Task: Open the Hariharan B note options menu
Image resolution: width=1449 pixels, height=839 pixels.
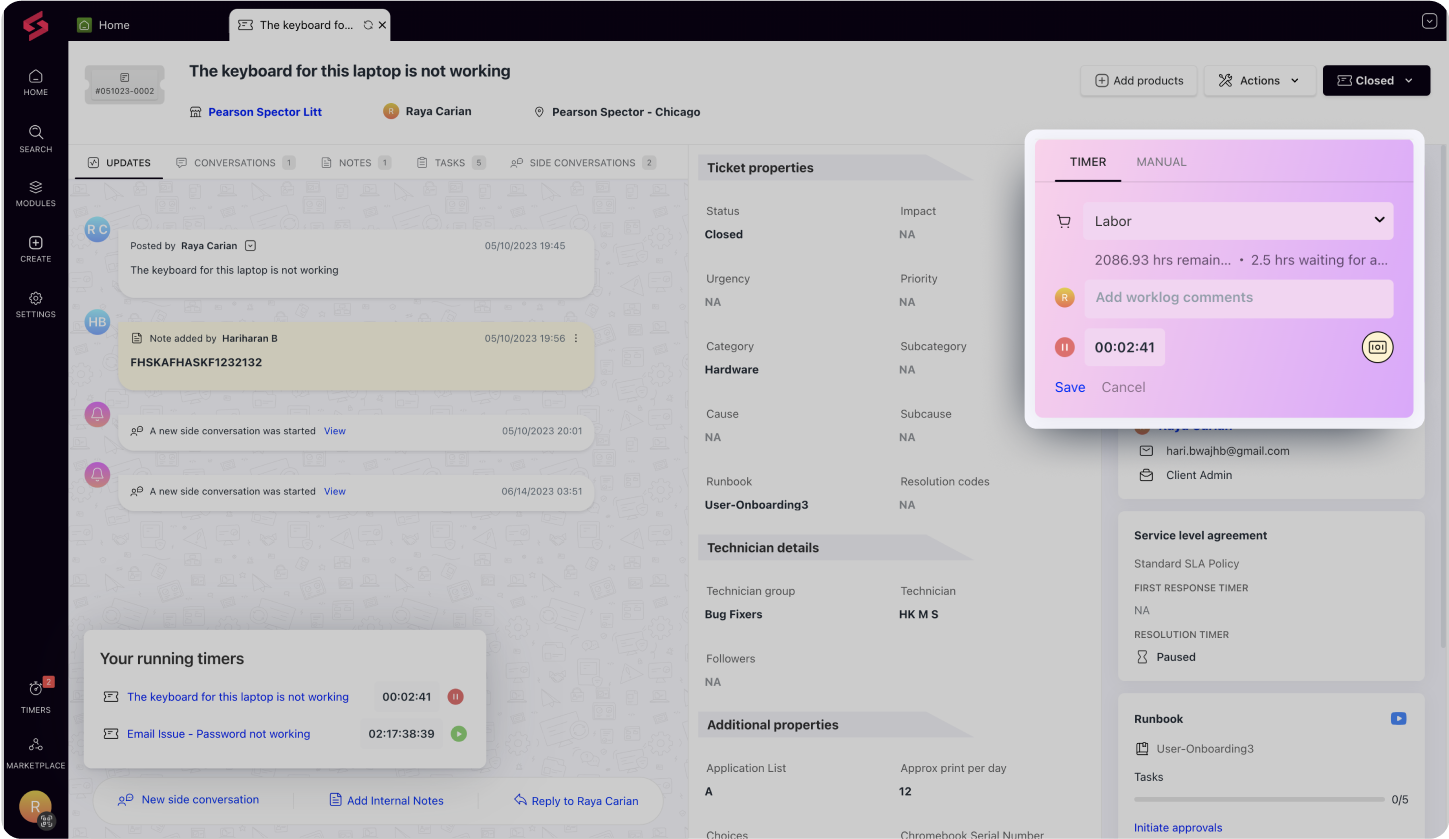Action: [x=576, y=339]
